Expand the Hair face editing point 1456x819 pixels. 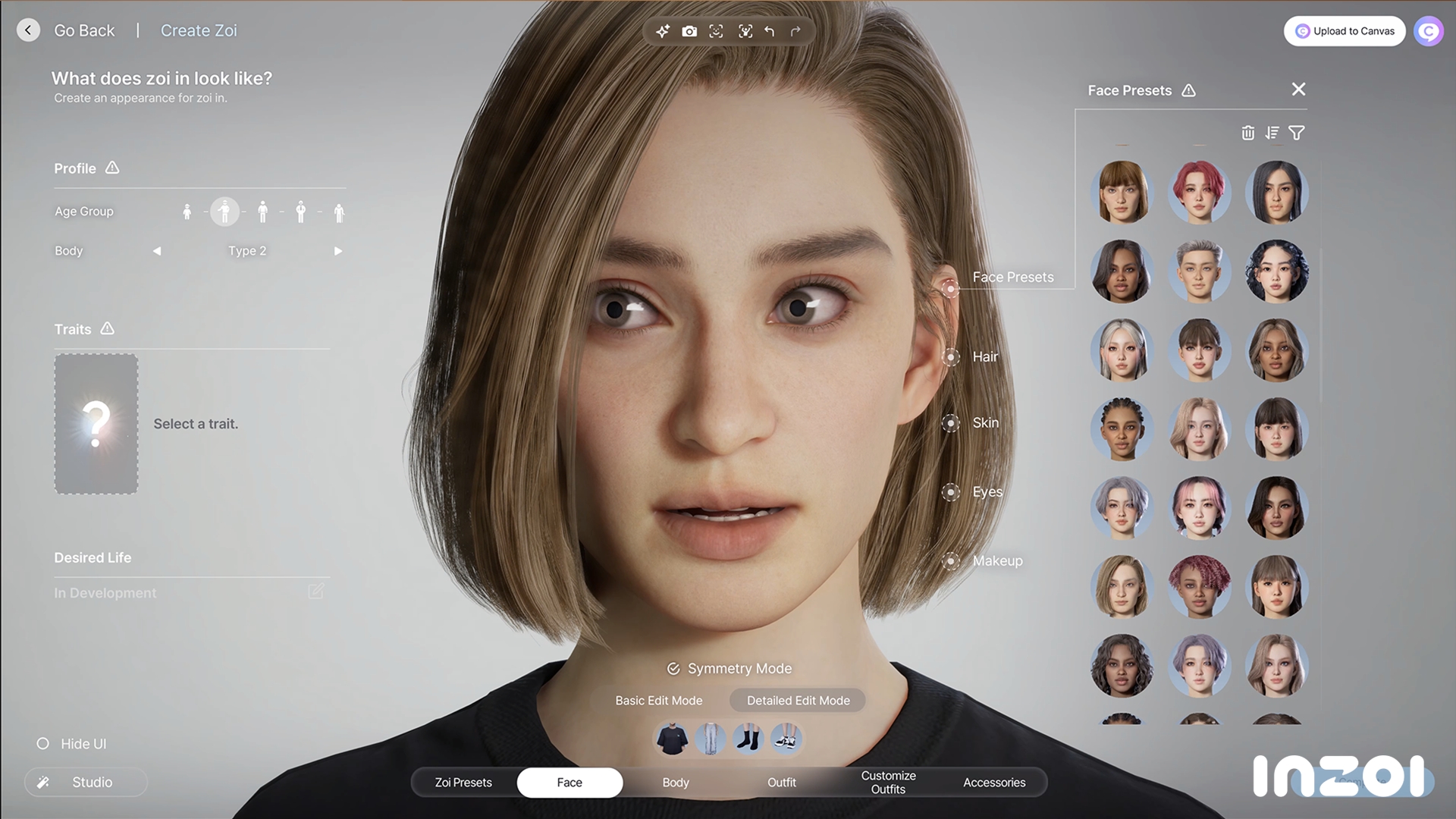[950, 357]
